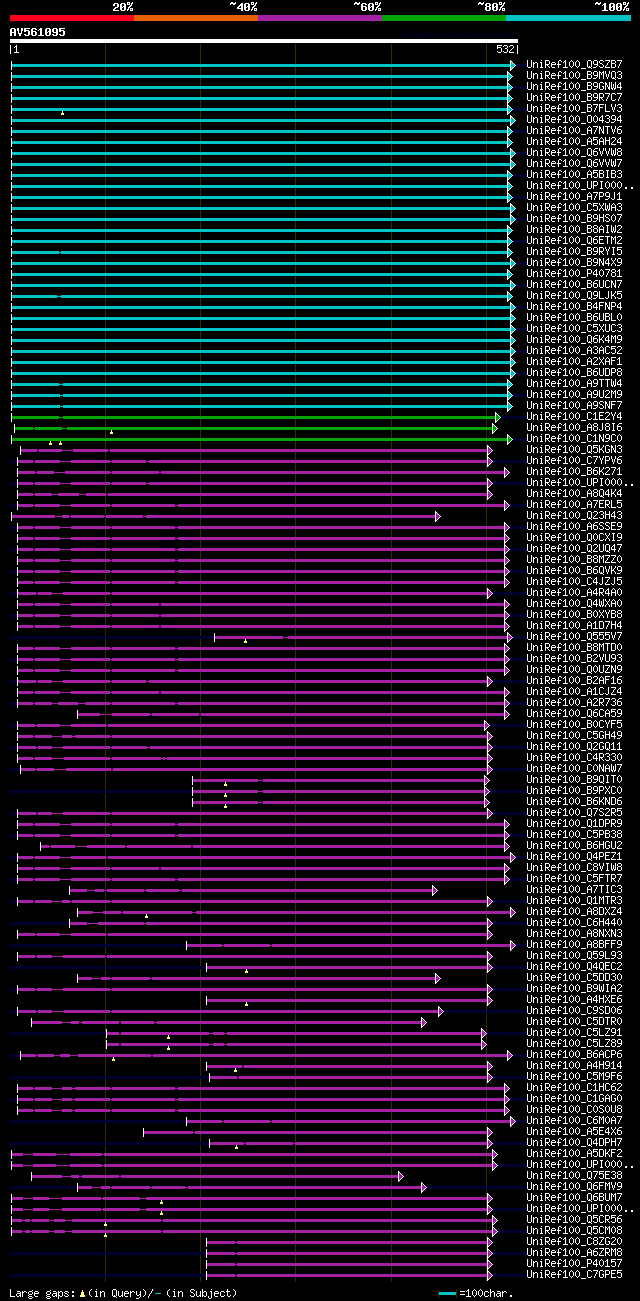Select UniRef100_C5DD30 label
This screenshot has width=640, height=1301.
(x=573, y=977)
